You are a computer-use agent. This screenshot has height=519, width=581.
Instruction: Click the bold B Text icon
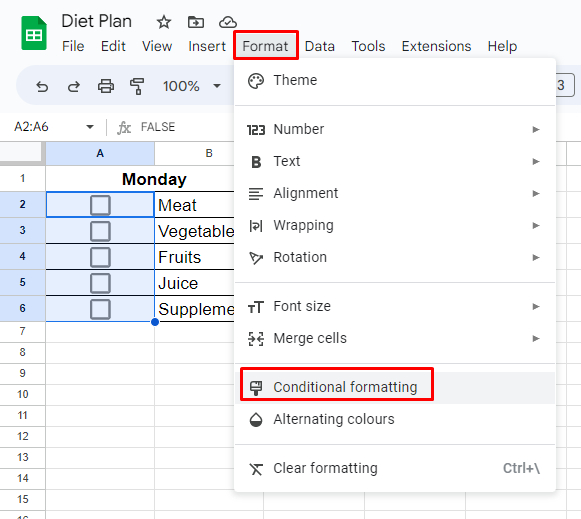(256, 162)
